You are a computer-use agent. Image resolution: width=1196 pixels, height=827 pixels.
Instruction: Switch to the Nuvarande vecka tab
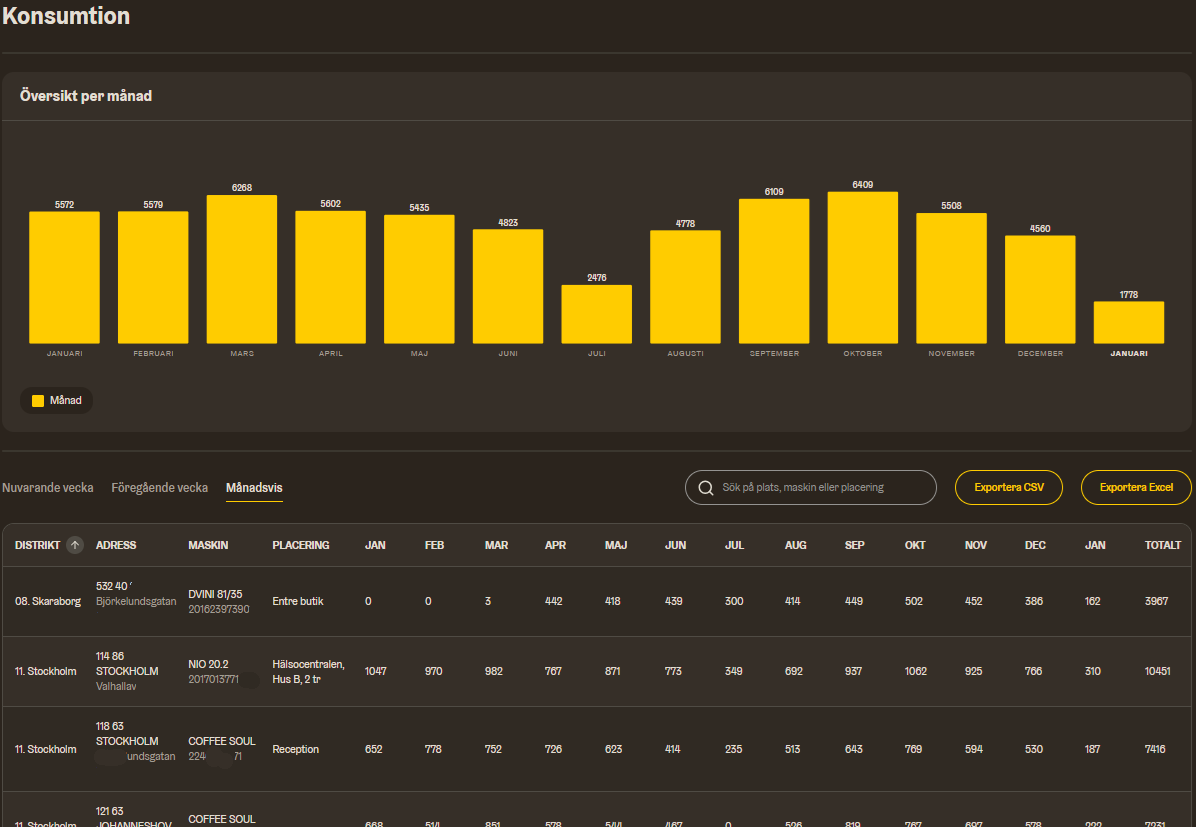click(48, 488)
